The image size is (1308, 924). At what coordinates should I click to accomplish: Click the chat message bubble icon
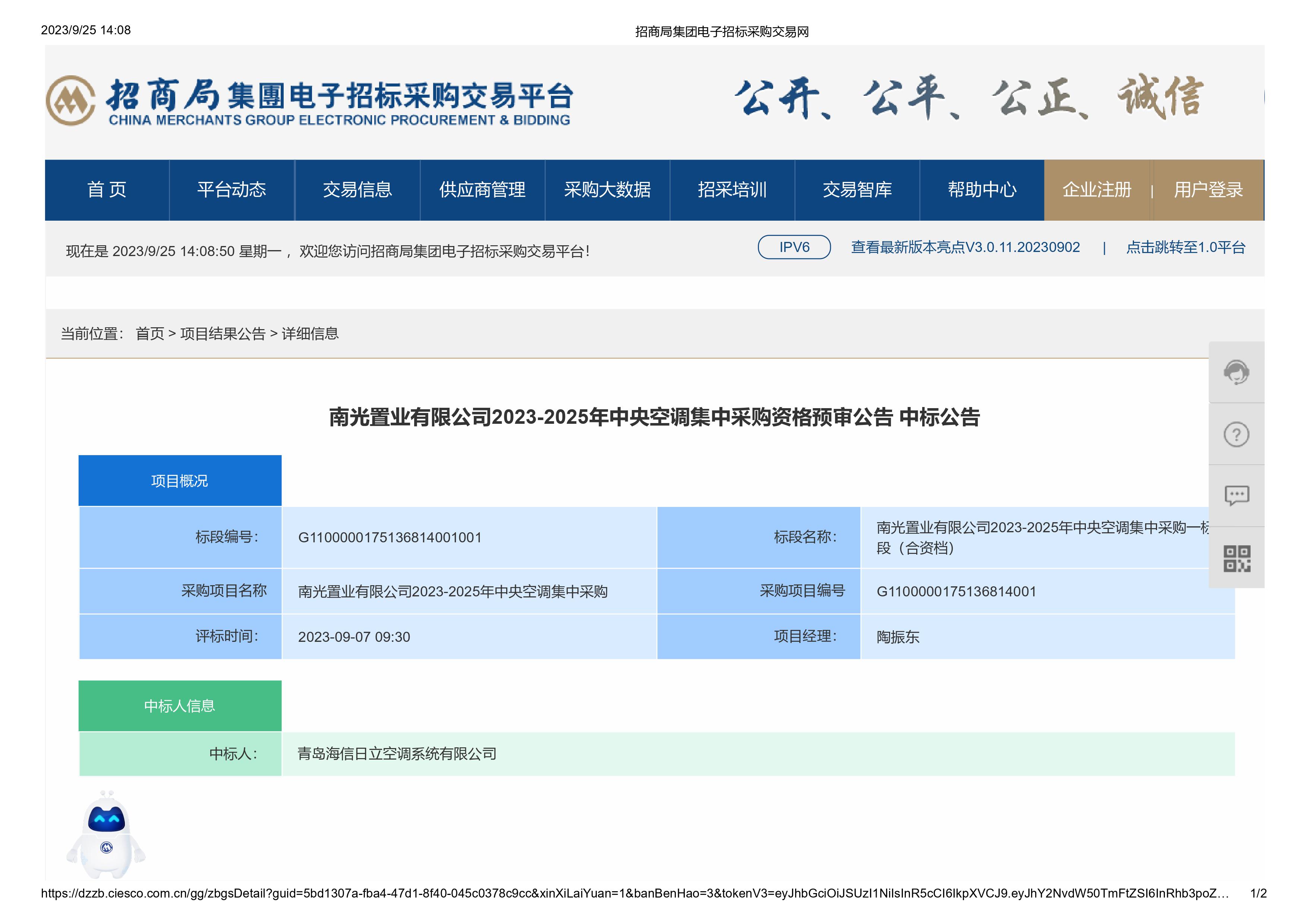click(x=1236, y=496)
